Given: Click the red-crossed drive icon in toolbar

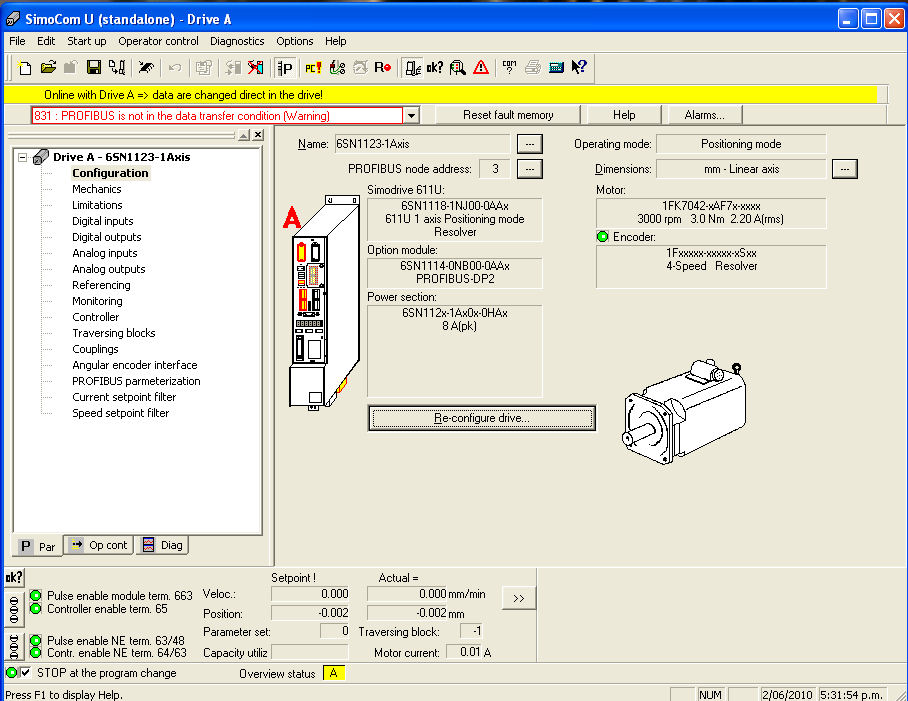Looking at the screenshot, I should click(255, 68).
